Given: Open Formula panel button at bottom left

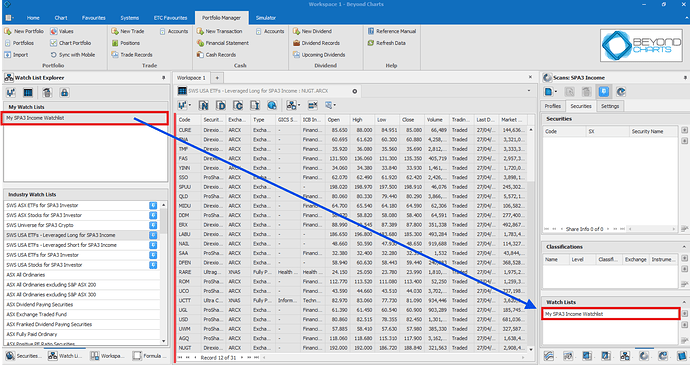Looking at the screenshot, I should tap(149, 356).
